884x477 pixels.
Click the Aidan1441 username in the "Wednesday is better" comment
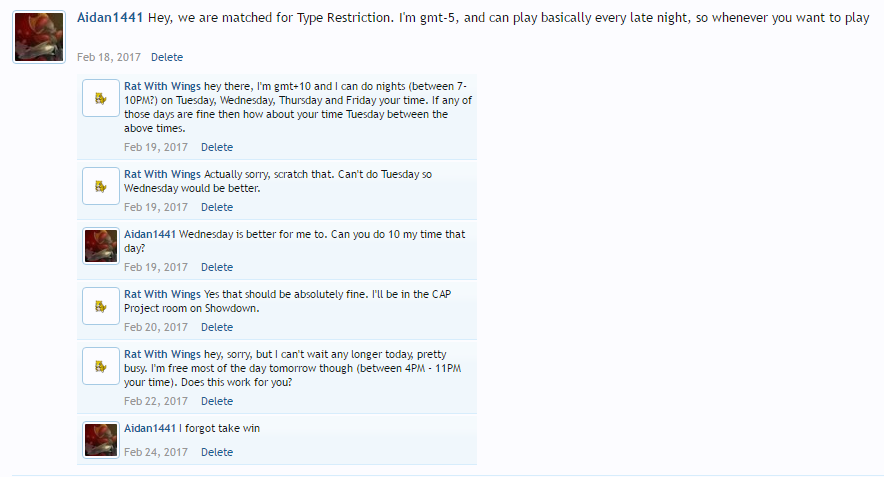pyautogui.click(x=150, y=234)
